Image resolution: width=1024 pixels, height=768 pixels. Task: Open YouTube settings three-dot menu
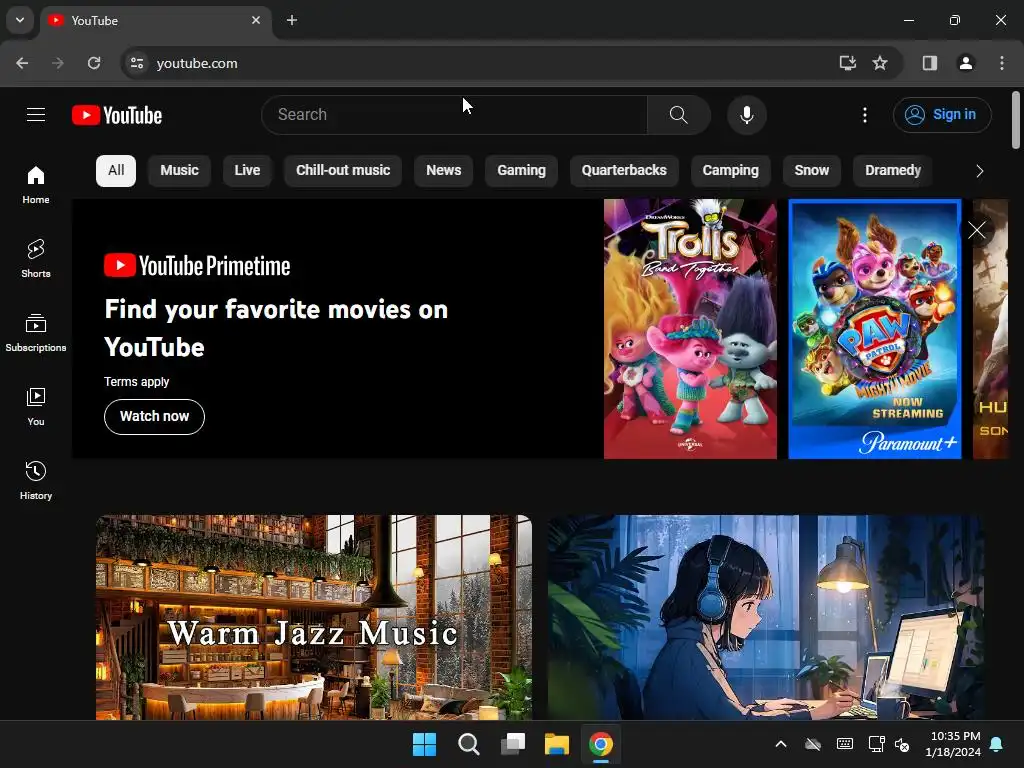(865, 115)
